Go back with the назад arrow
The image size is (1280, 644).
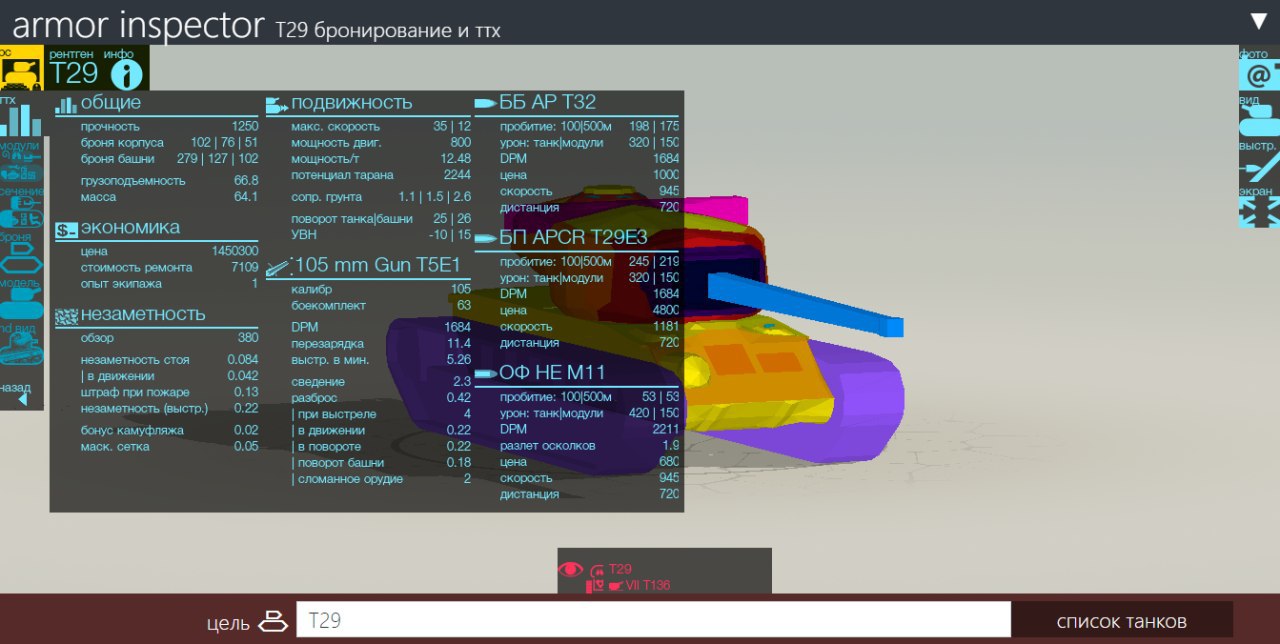(x=22, y=399)
